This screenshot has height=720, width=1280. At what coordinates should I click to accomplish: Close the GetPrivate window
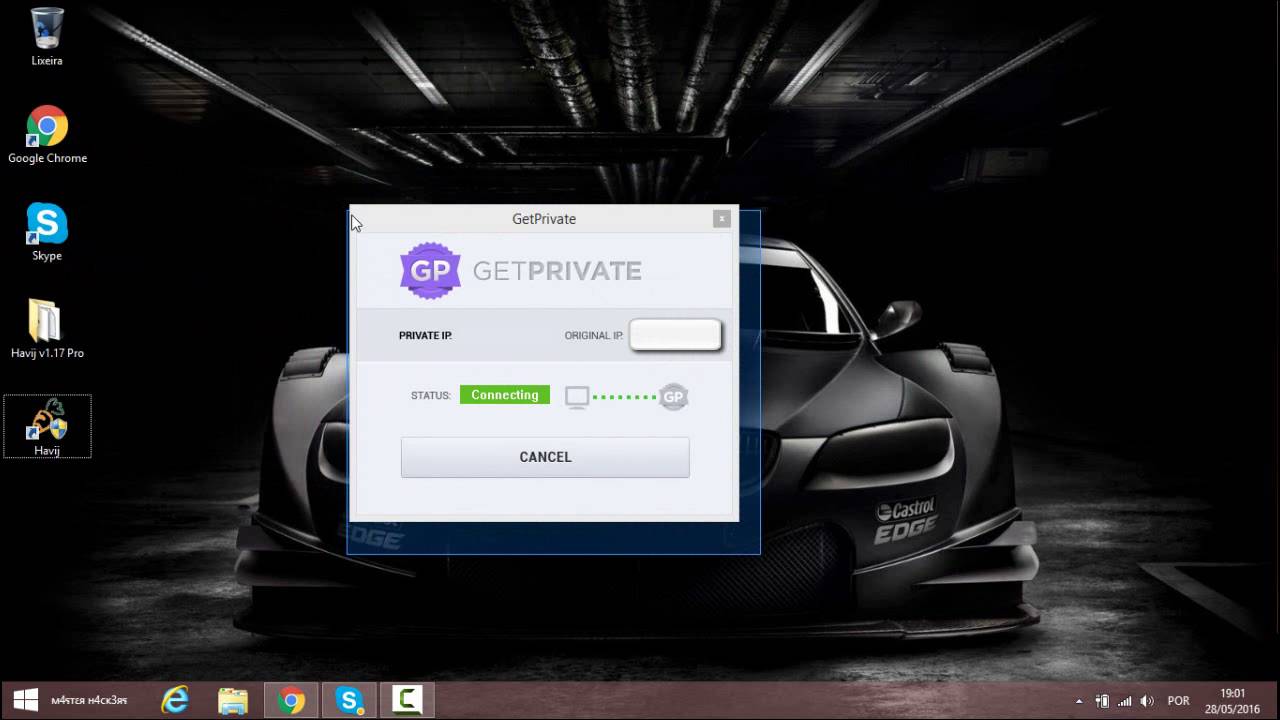click(x=722, y=219)
